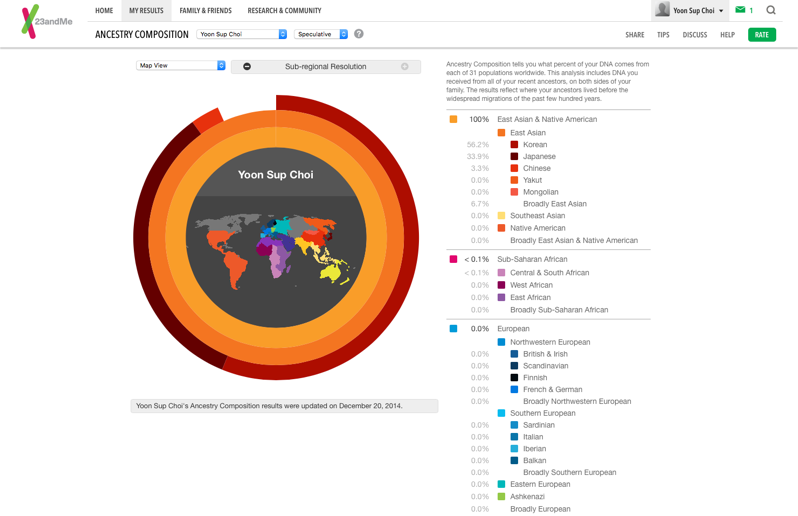The height and width of the screenshot is (516, 798).
Task: Click the Yakut color swatch
Action: [x=514, y=180]
